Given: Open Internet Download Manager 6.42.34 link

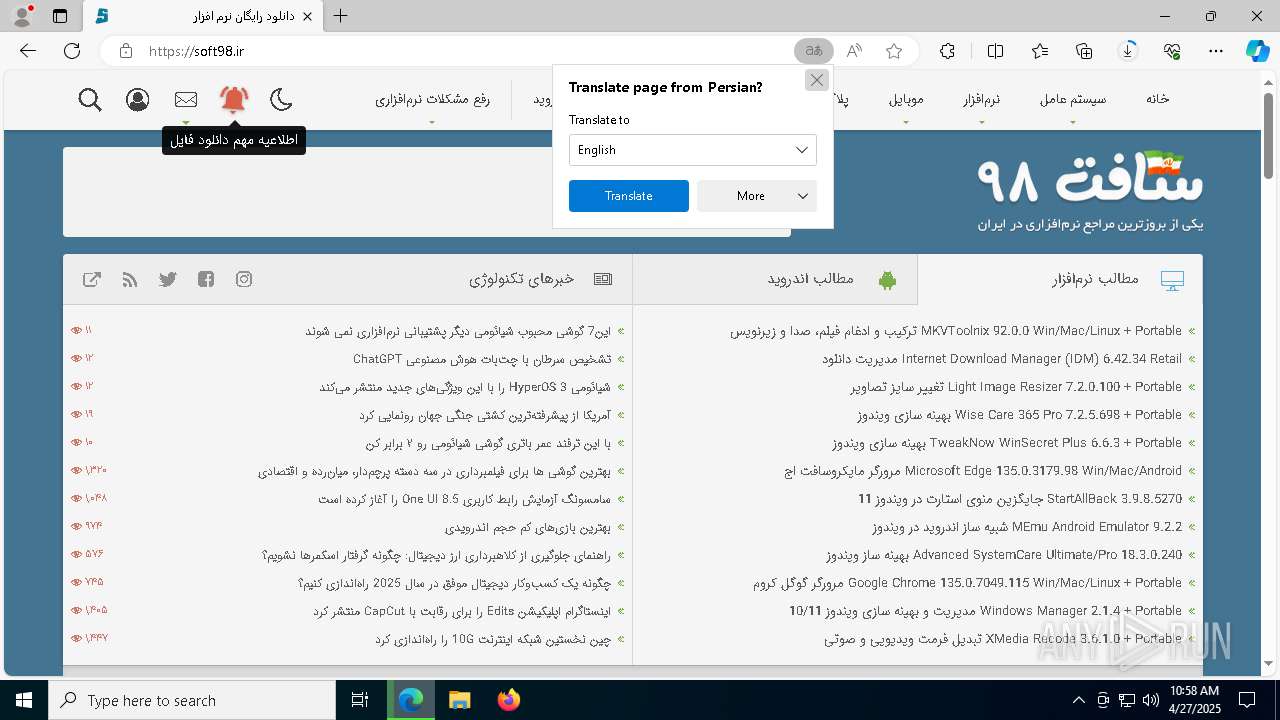Looking at the screenshot, I should click(x=1002, y=359).
